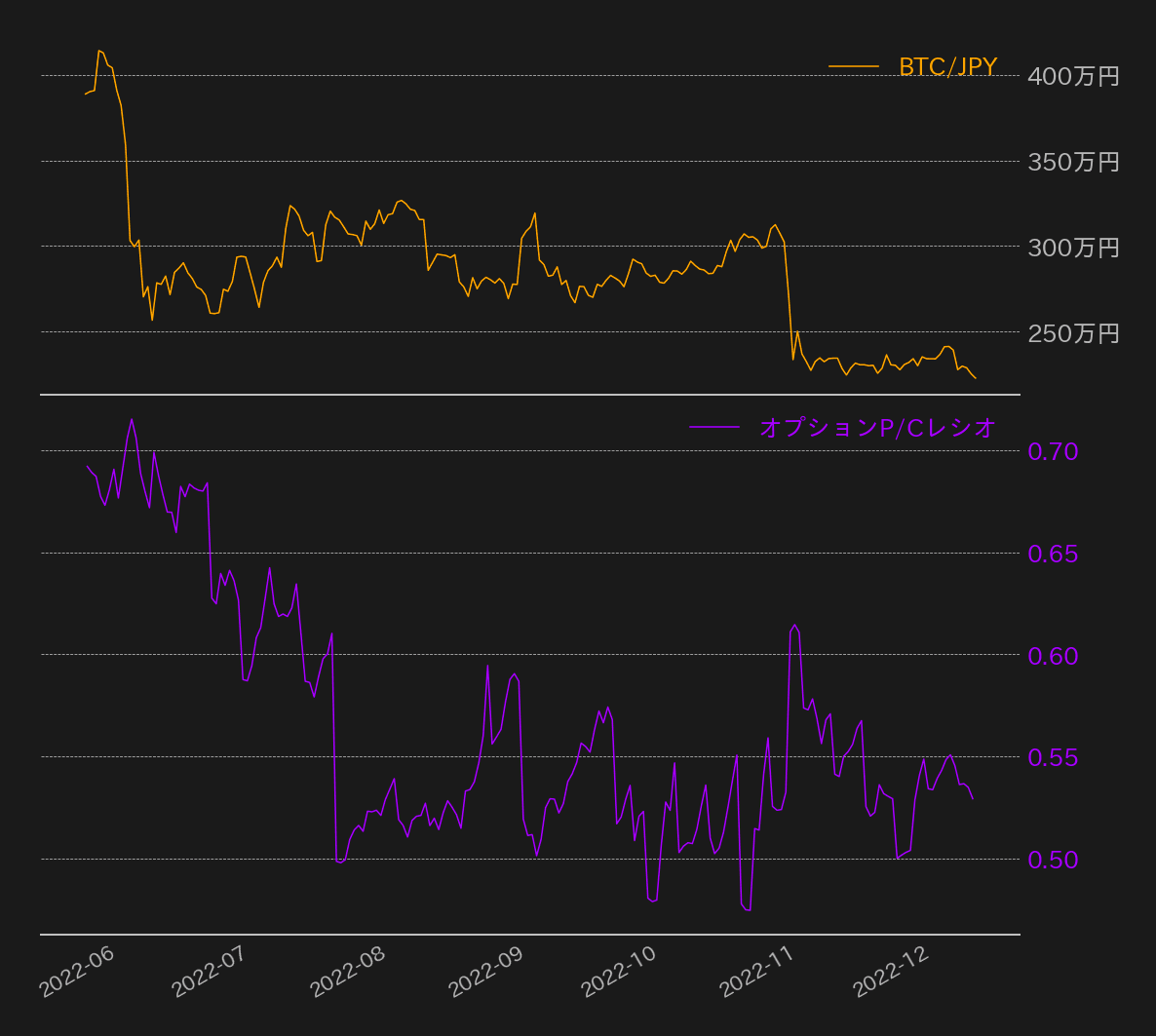Screen dimensions: 1156x1036
Task: Select the 350万円 price axis tick
Action: coord(1073,162)
